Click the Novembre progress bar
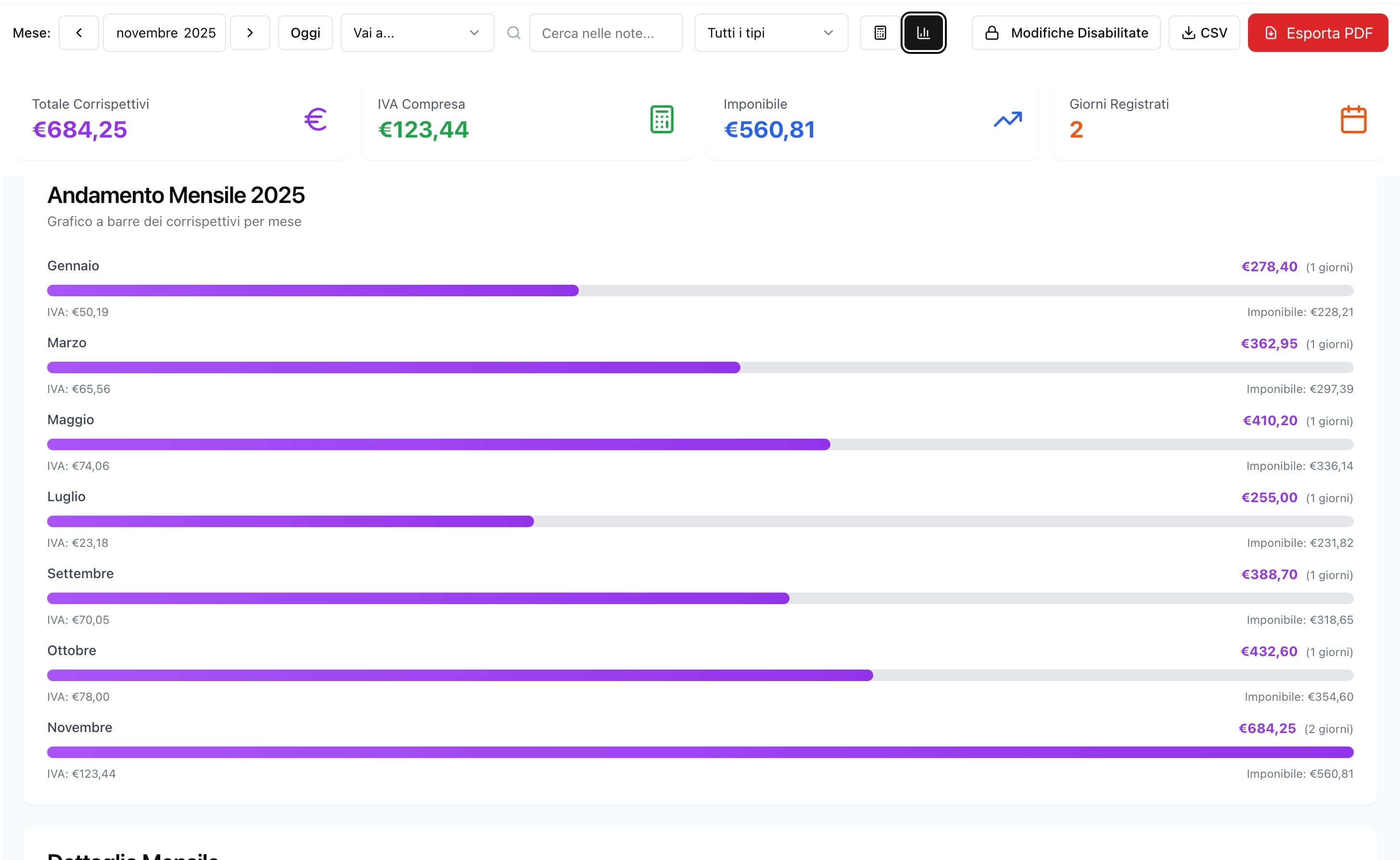Image resolution: width=1400 pixels, height=860 pixels. coord(700,752)
